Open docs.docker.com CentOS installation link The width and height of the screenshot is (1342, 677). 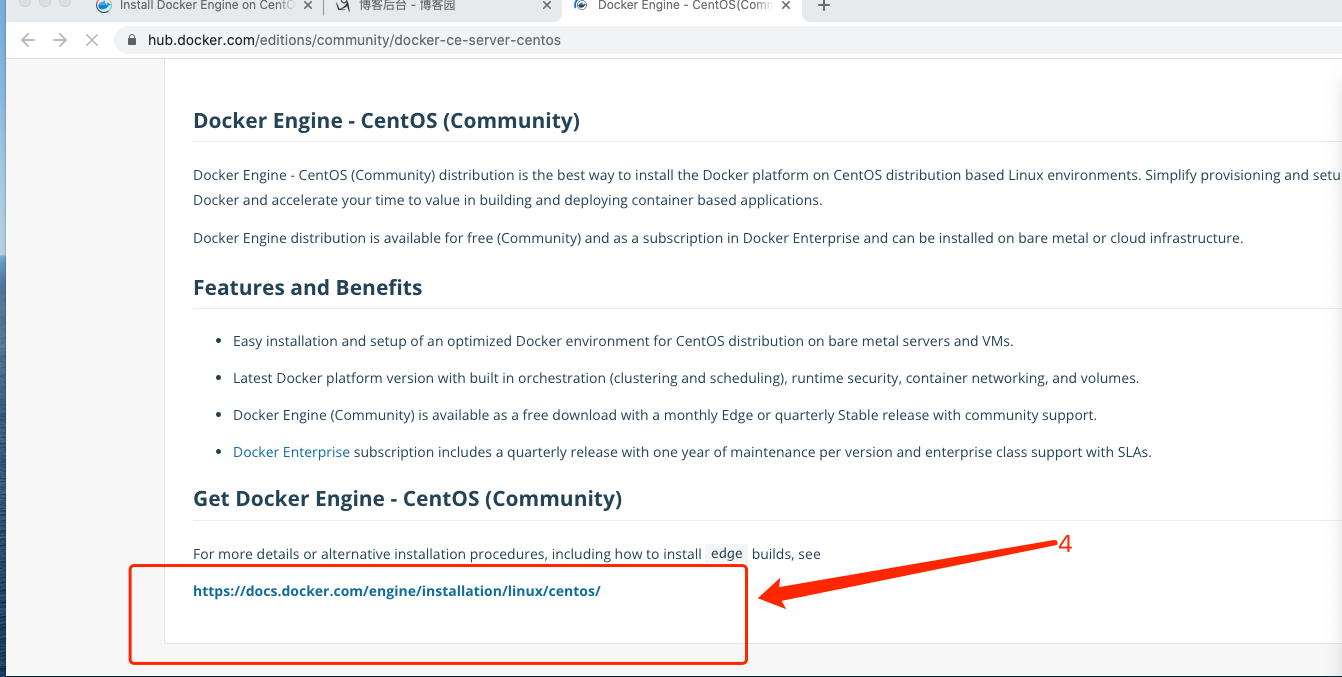[x=397, y=591]
